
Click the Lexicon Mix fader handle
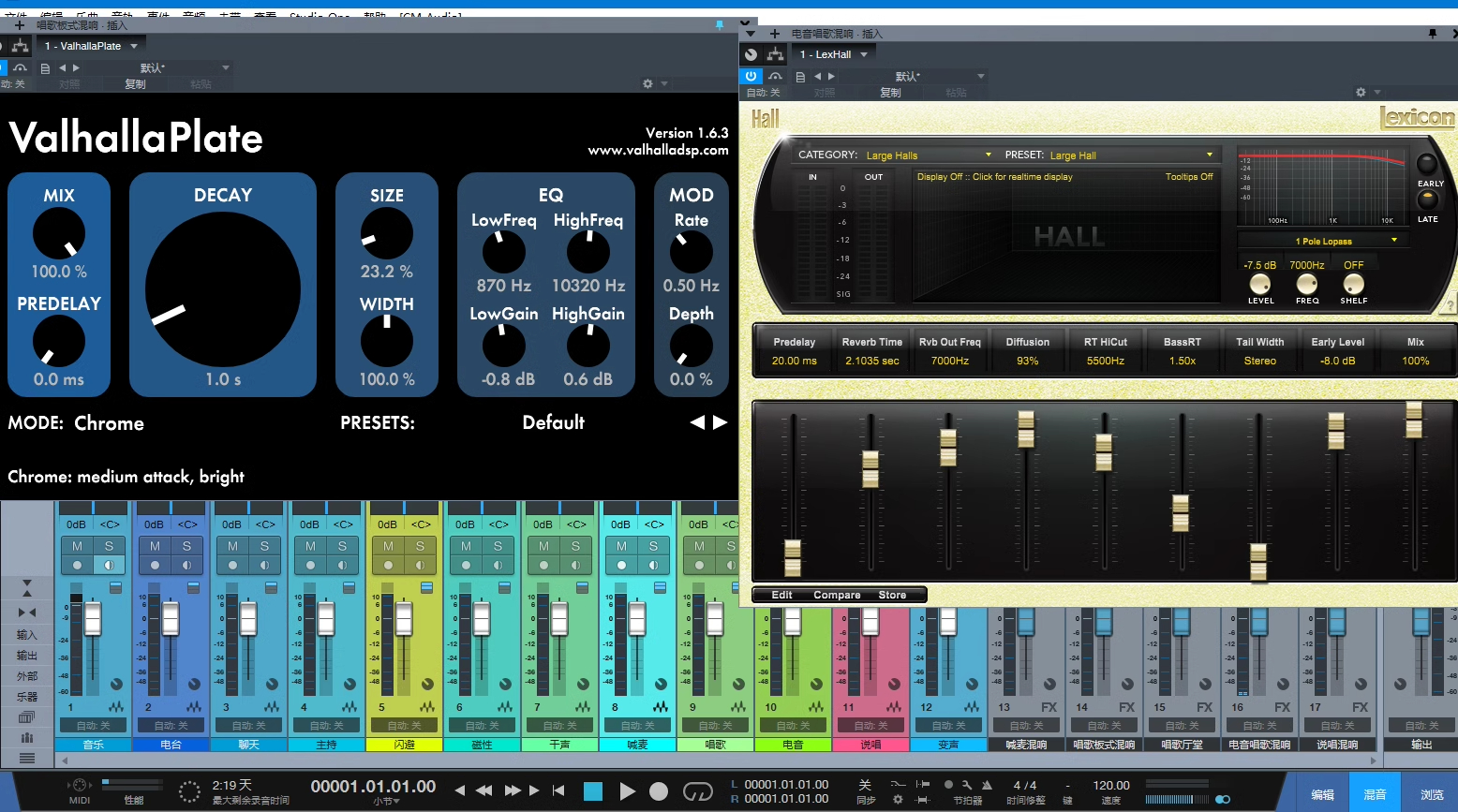point(1414,420)
